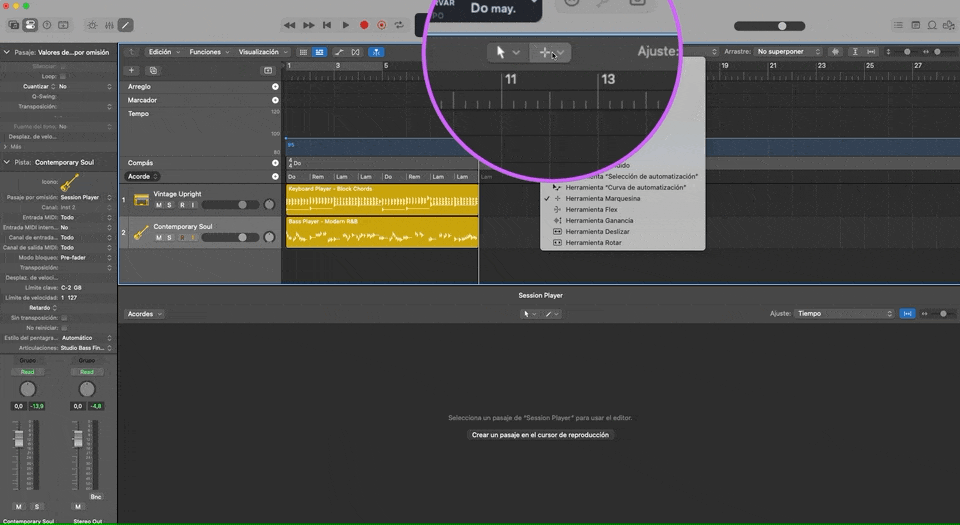Adjust Vintage Upright volume slider
960x525 pixels.
point(231,205)
